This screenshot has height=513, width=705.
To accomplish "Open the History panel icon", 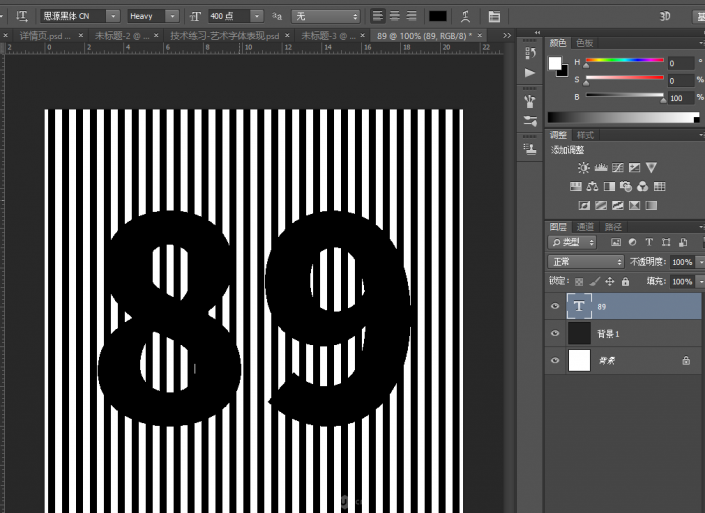I will 530,53.
